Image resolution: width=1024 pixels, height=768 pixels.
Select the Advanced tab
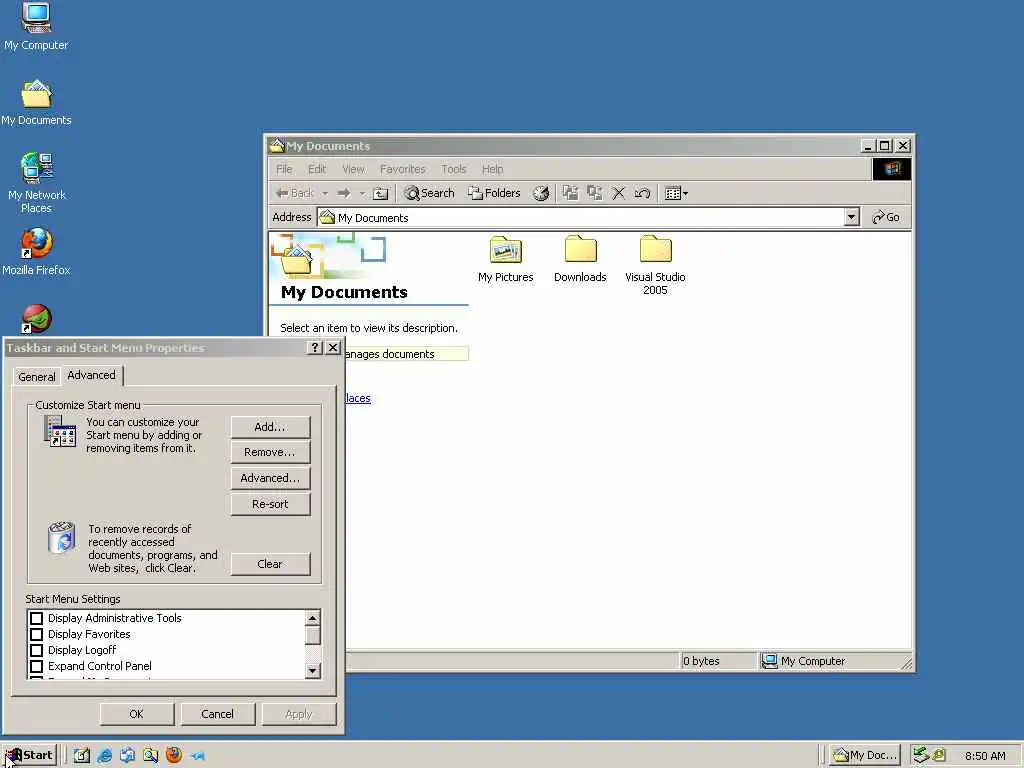pyautogui.click(x=91, y=375)
